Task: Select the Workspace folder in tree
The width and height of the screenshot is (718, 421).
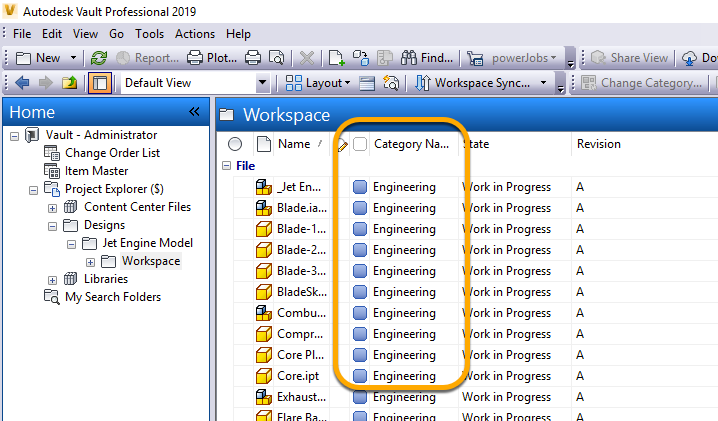Action: (x=151, y=261)
